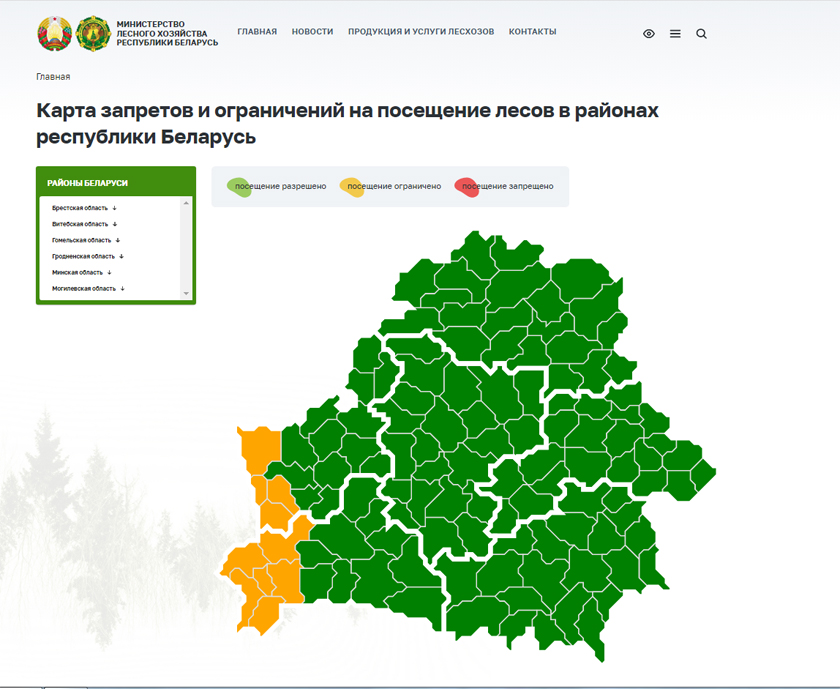Screen dimensions: 840x689
Task: Expand Минская область region list
Action: point(82,272)
